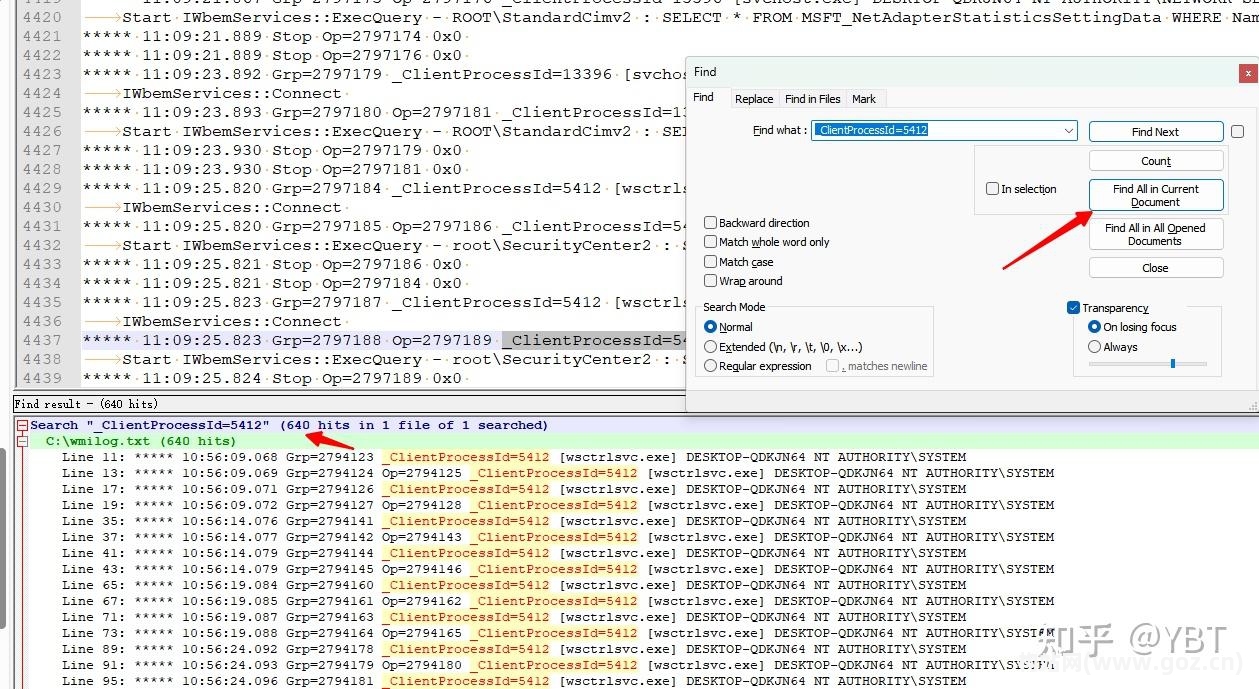Toggle Match whole word only
Screen dimensions: 1259x689
pos(711,242)
